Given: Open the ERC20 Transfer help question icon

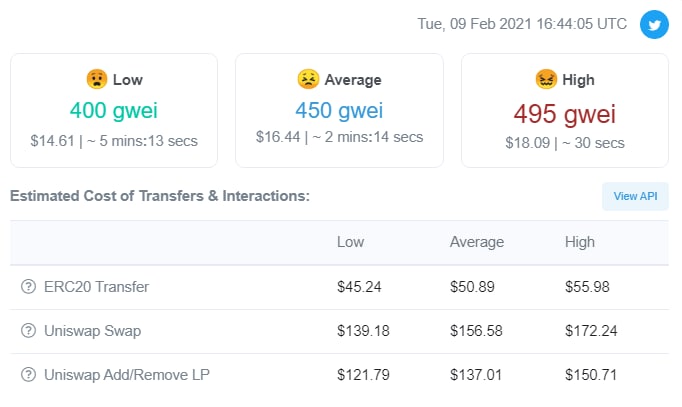Looking at the screenshot, I should pos(29,287).
